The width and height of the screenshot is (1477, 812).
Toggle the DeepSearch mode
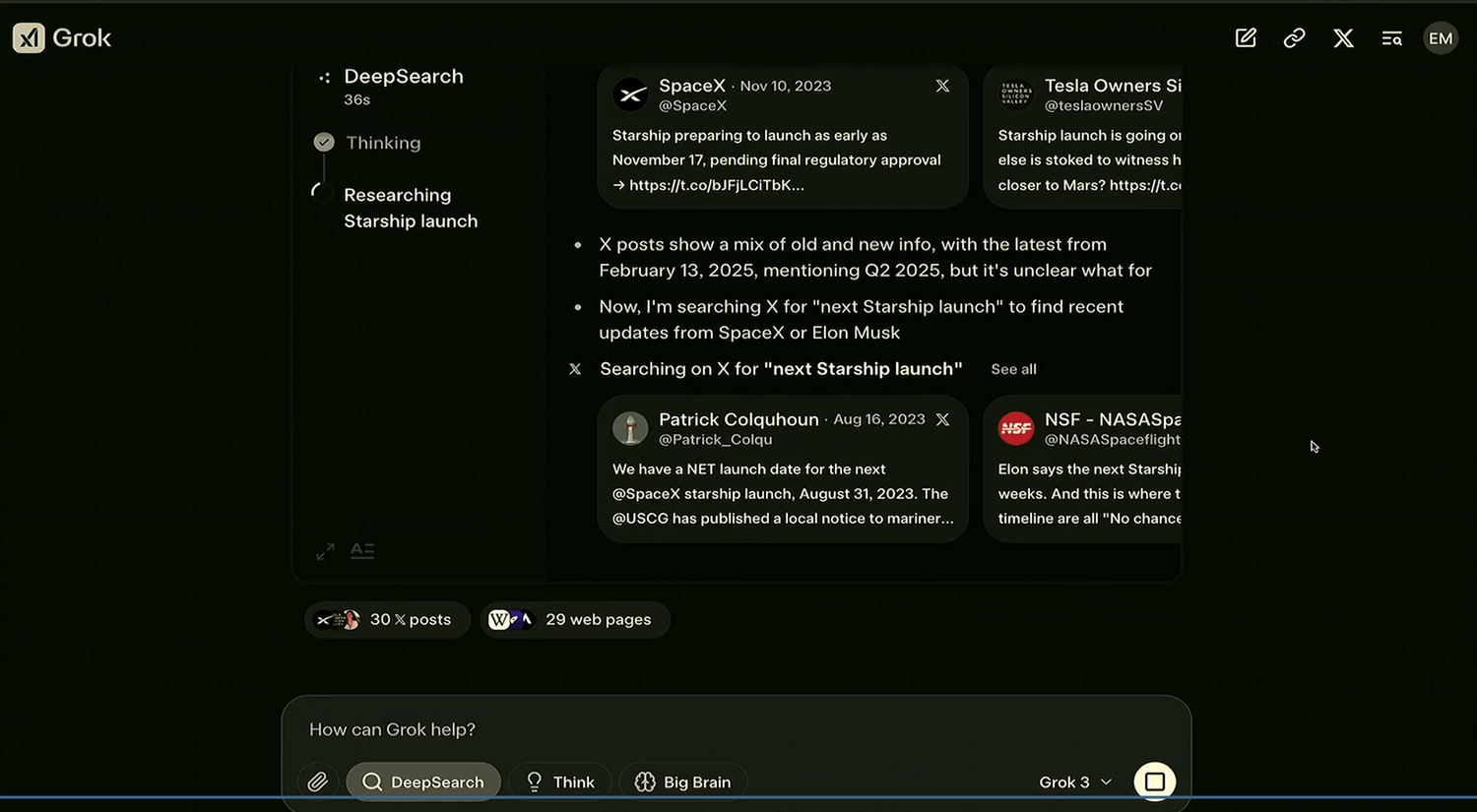pyautogui.click(x=423, y=781)
